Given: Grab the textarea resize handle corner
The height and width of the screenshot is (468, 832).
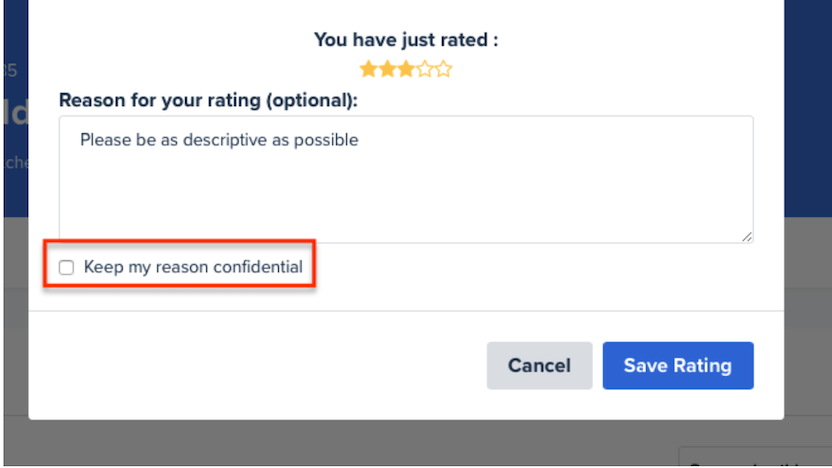Looking at the screenshot, I should coord(747,237).
